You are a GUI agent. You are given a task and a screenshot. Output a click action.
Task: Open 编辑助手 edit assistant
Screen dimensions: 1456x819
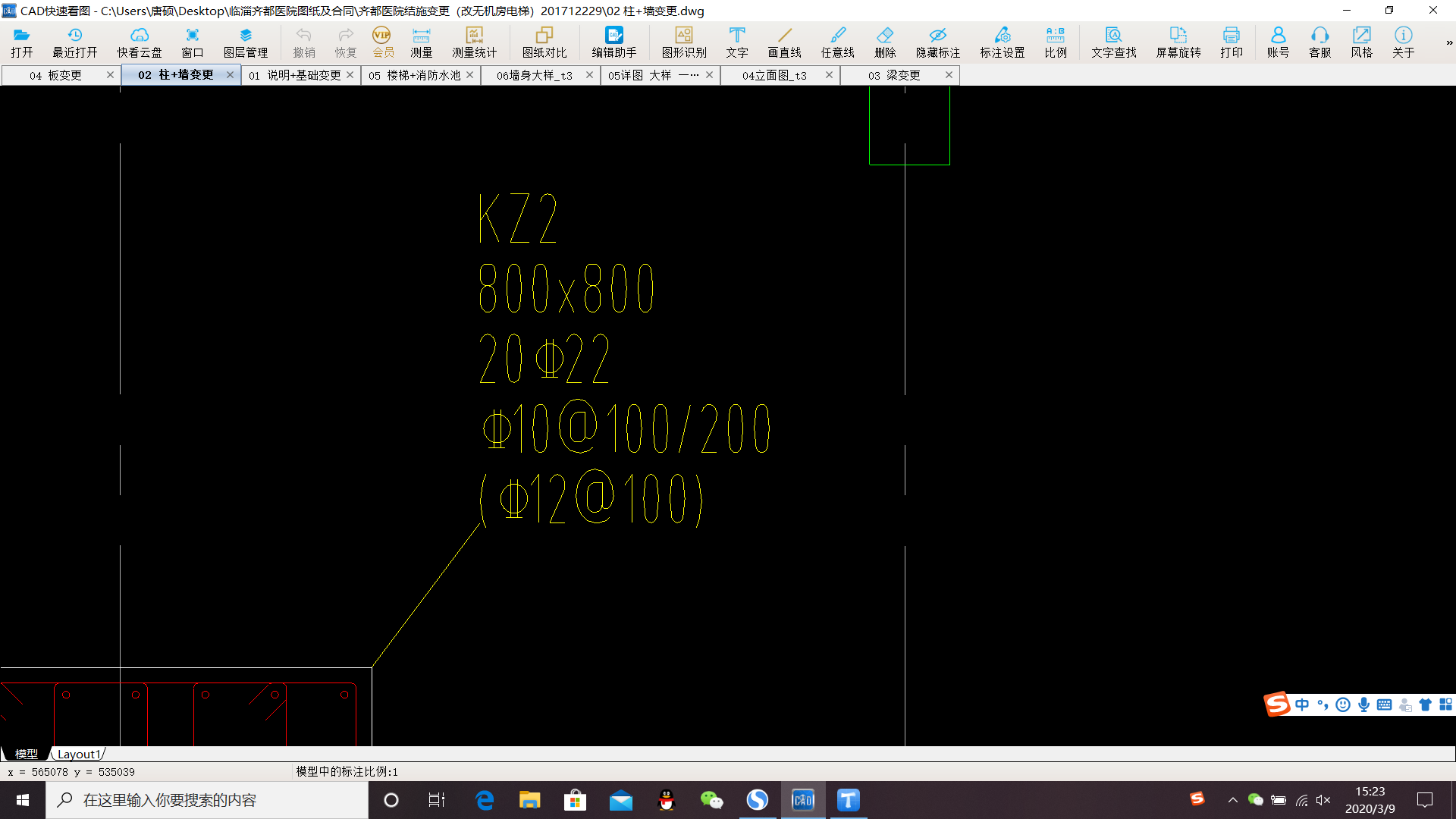(x=614, y=42)
